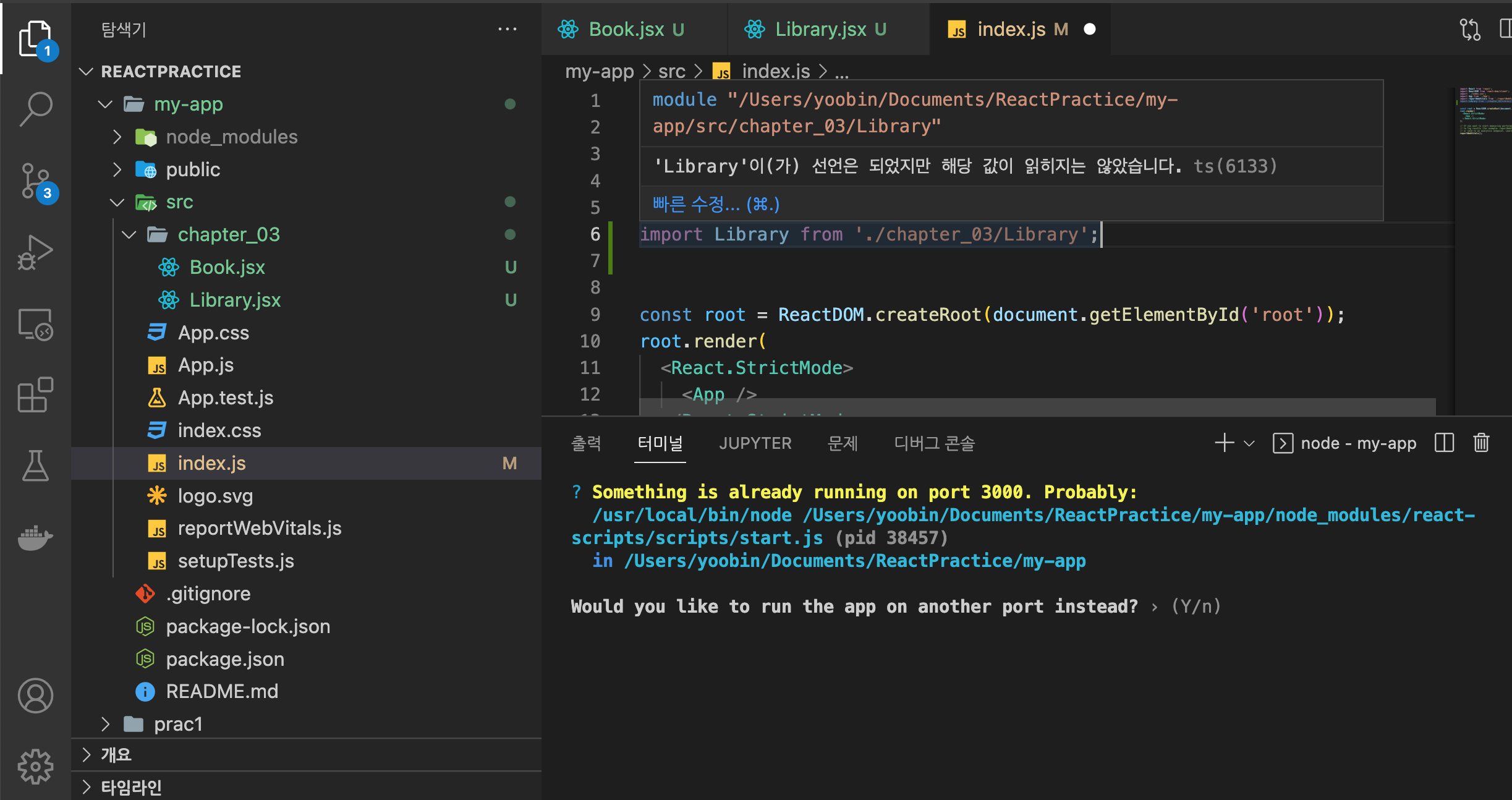Switch to the Book.jsx editor tab

634,29
